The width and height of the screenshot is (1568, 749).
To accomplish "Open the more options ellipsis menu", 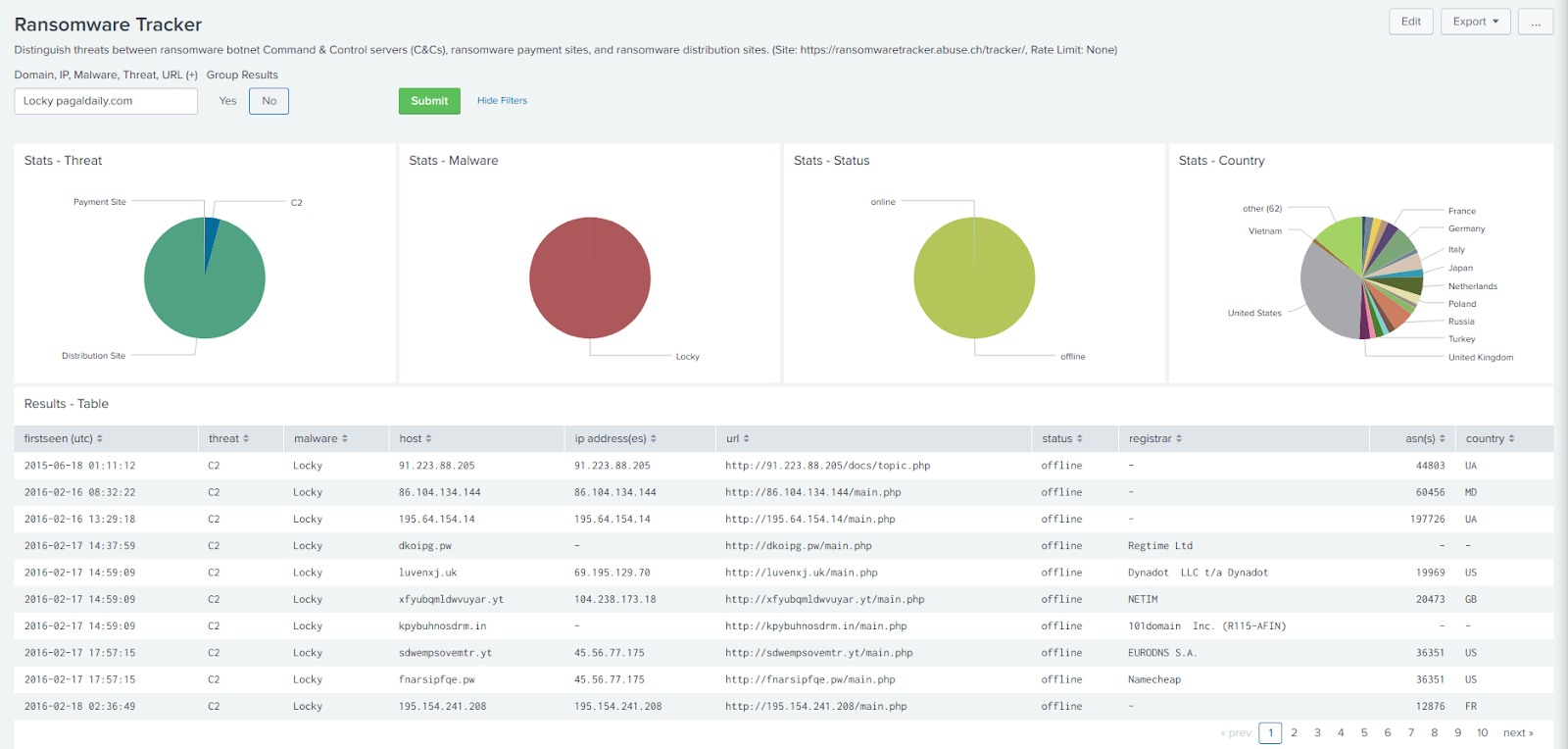I will pos(1536,22).
